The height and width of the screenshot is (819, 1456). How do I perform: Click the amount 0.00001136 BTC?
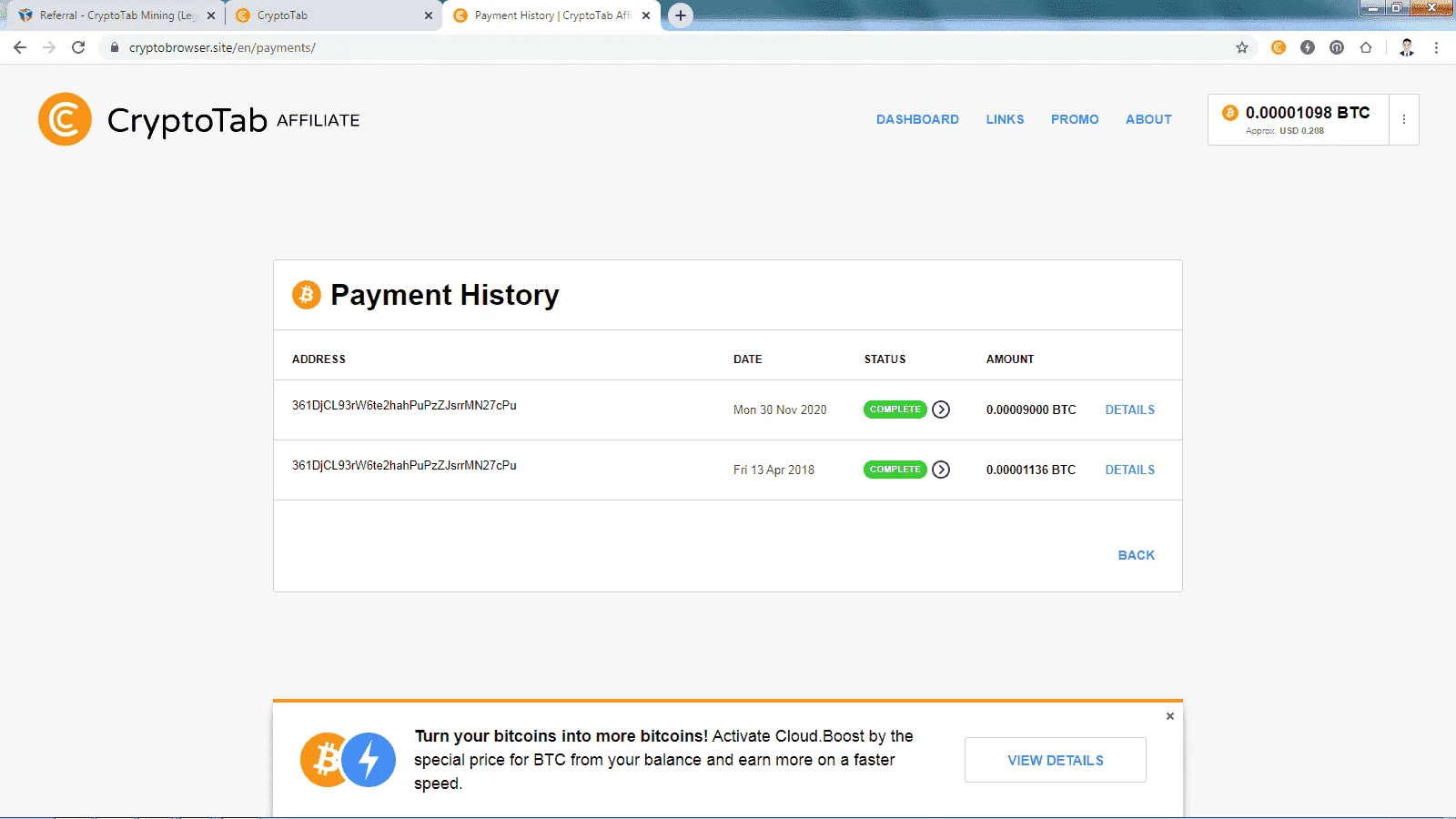pyautogui.click(x=1031, y=470)
